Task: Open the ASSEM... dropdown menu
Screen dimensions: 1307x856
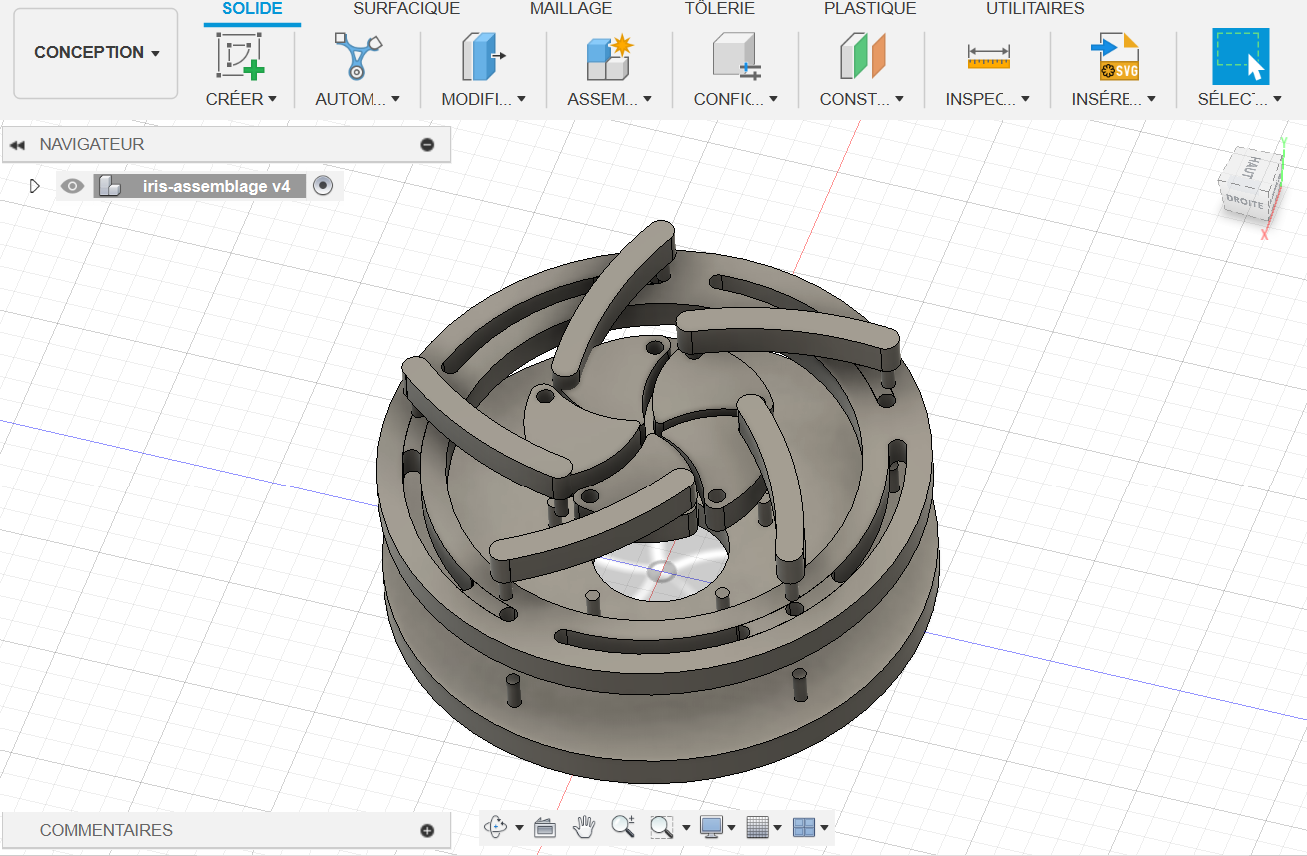Action: tap(609, 99)
